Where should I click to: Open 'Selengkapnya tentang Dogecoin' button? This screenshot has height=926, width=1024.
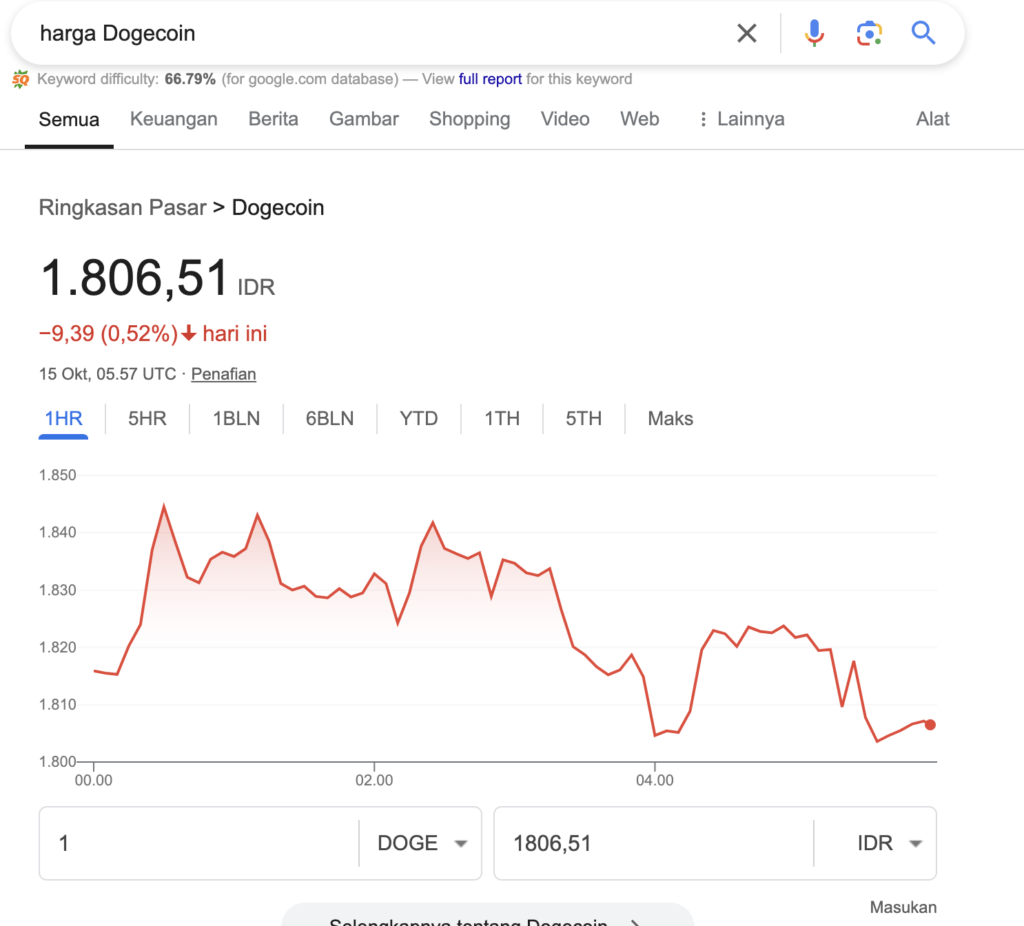487,916
